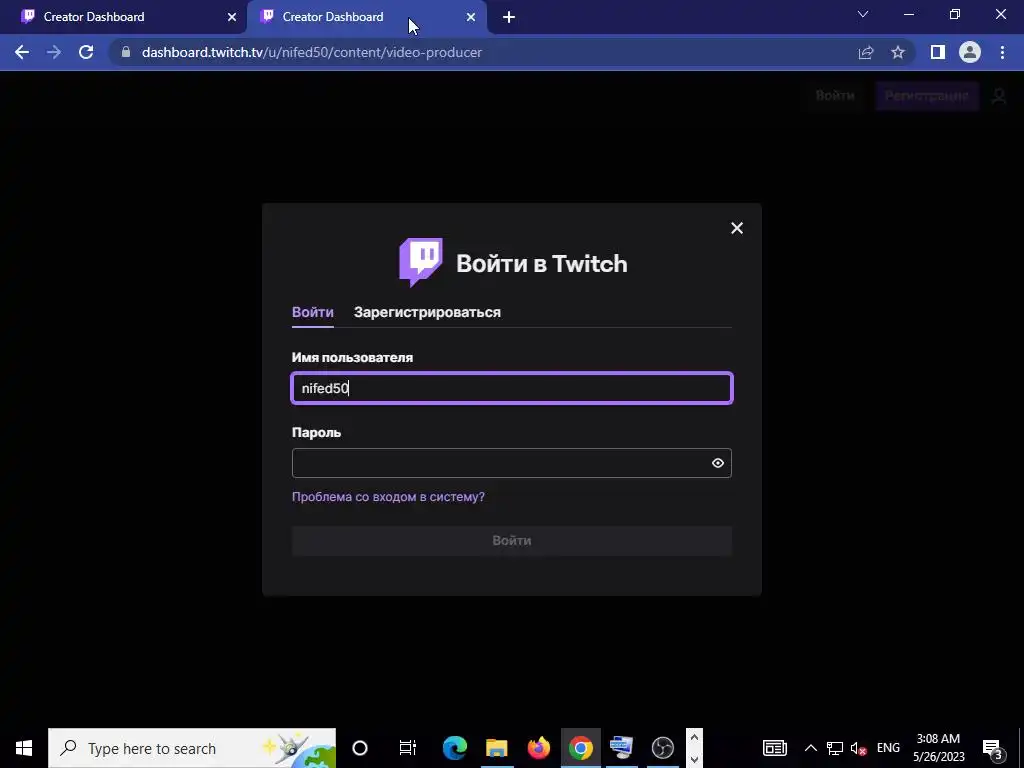Click the dimmed Войти button in top bar
Viewport: 1024px width, 768px height.
(835, 96)
